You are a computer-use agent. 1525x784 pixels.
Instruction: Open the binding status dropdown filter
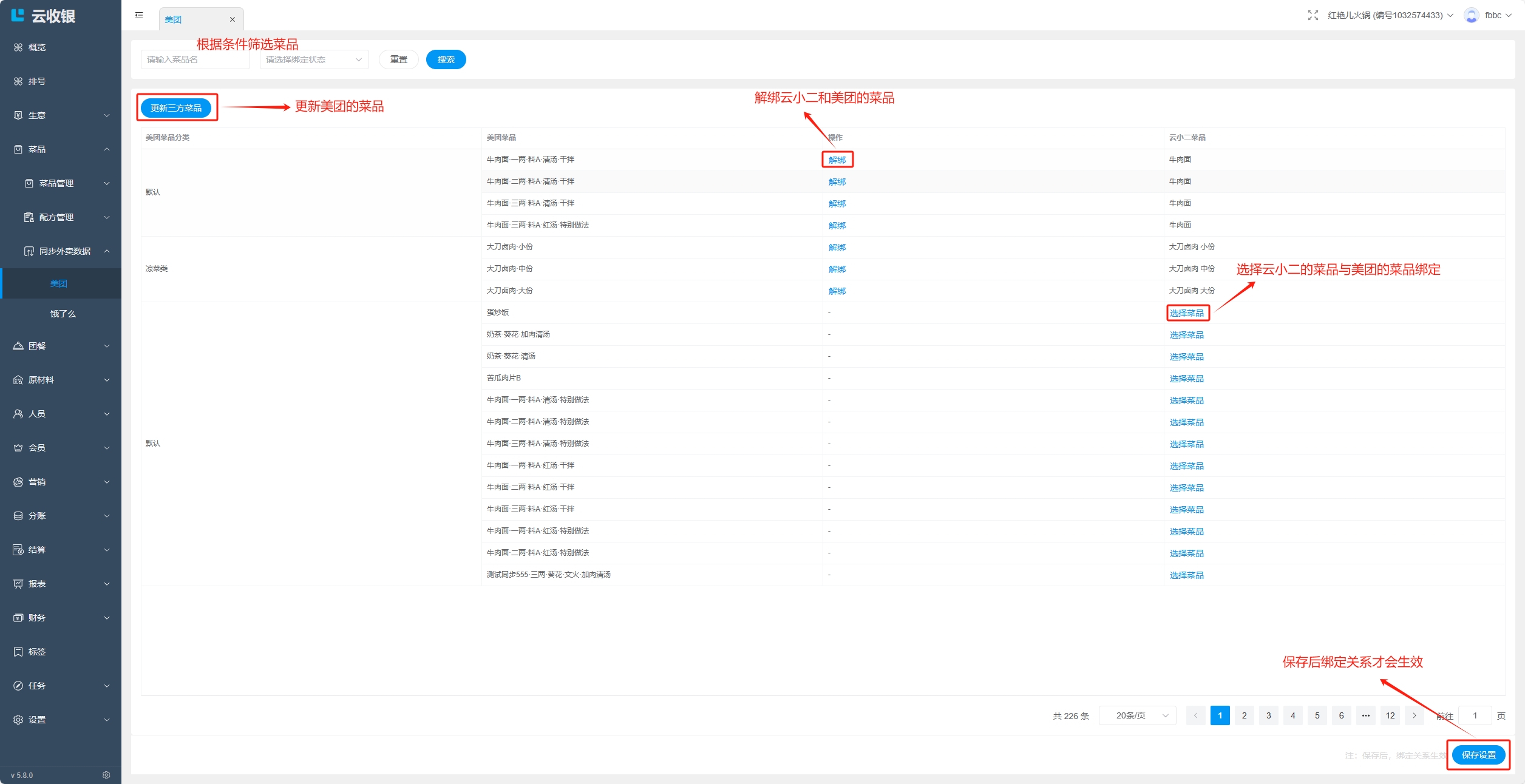click(x=314, y=59)
